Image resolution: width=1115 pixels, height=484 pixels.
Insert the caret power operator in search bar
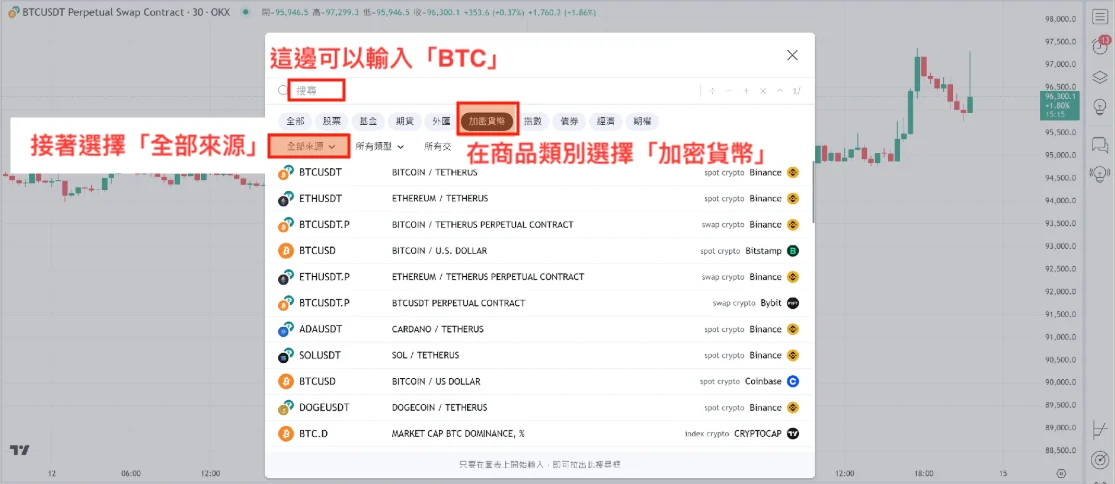(780, 91)
